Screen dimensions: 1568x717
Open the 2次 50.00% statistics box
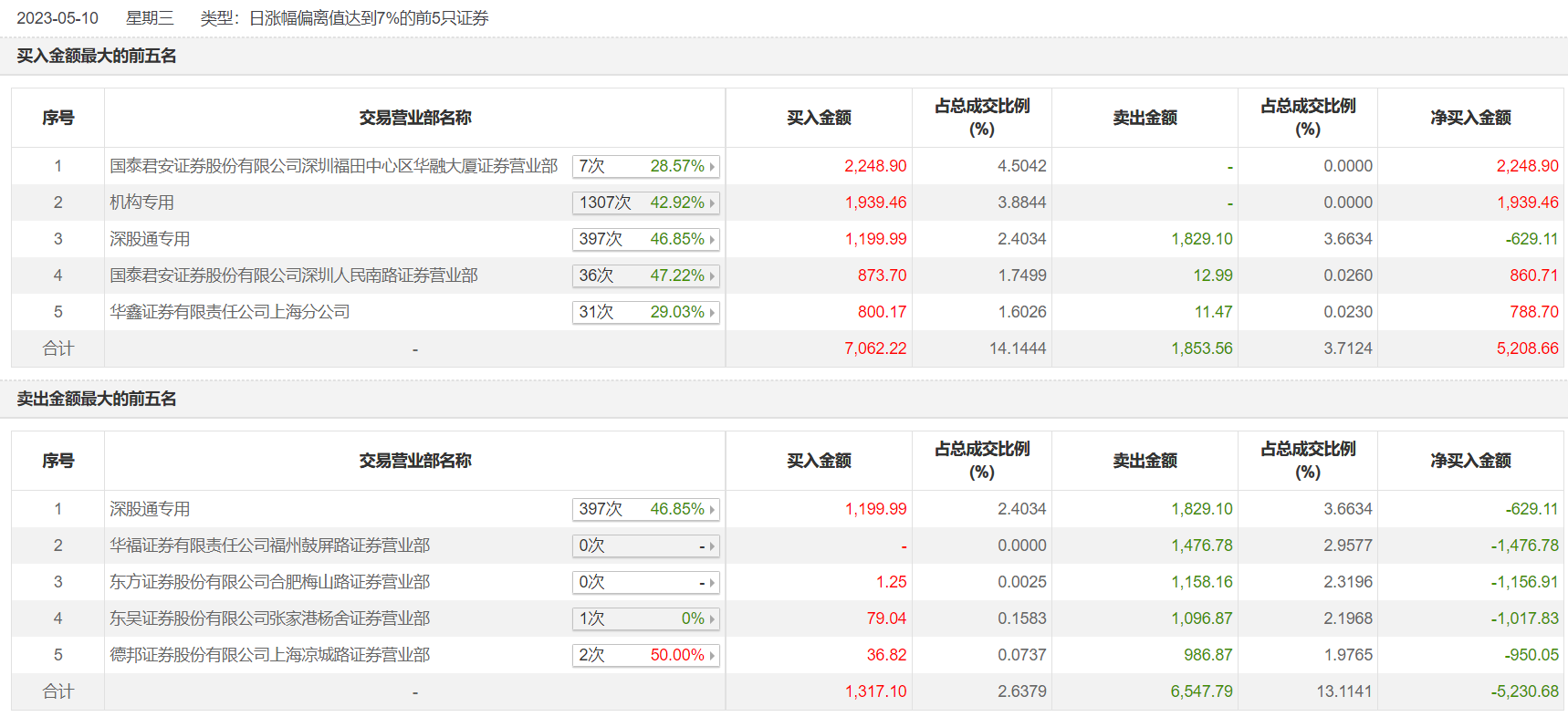tap(645, 655)
